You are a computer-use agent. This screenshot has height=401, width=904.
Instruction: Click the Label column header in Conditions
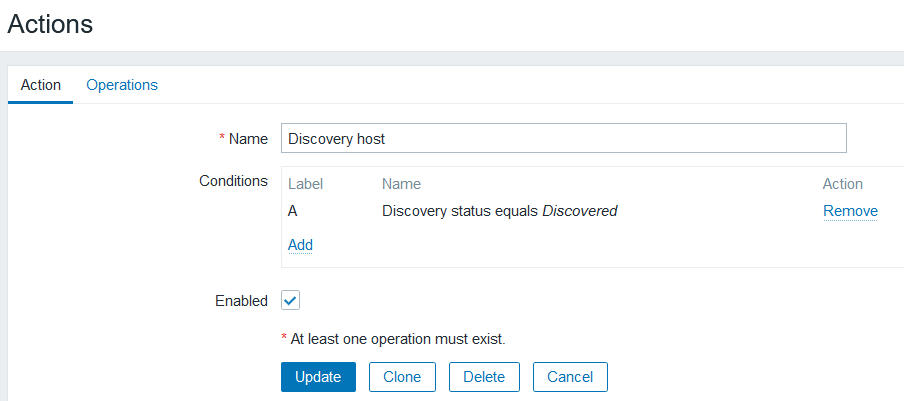306,184
